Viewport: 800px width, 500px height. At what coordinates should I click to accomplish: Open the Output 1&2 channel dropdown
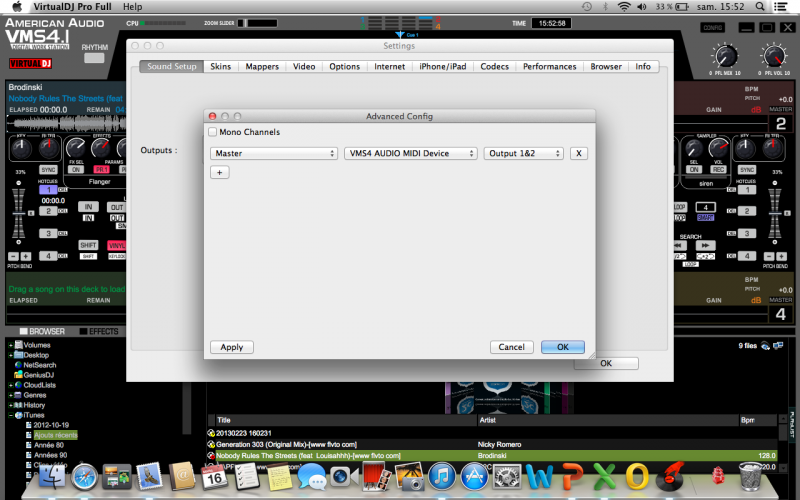[523, 153]
